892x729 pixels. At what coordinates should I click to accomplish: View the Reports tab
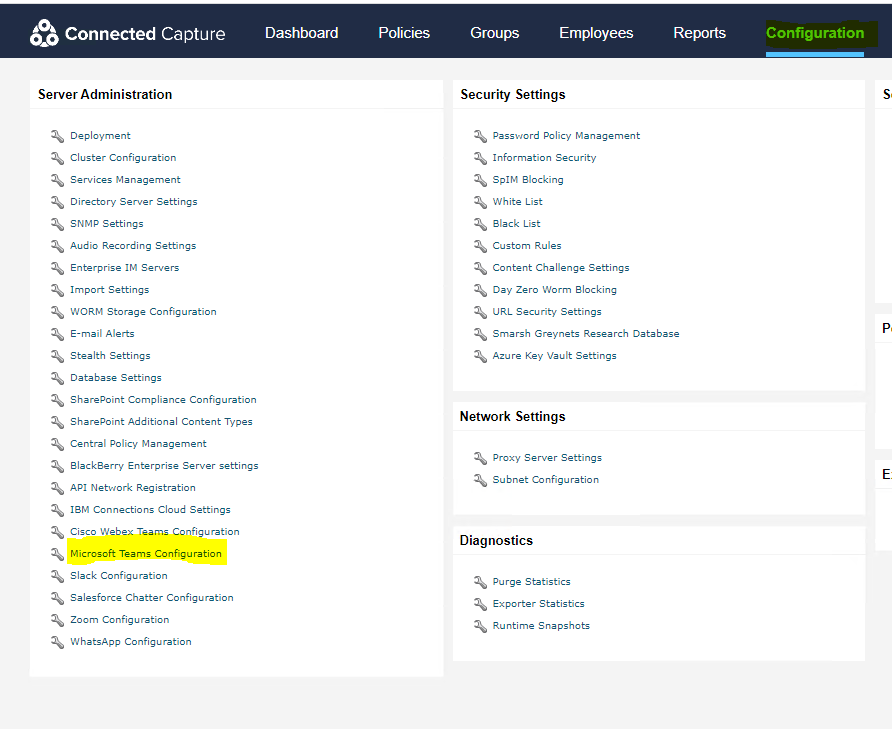(700, 33)
